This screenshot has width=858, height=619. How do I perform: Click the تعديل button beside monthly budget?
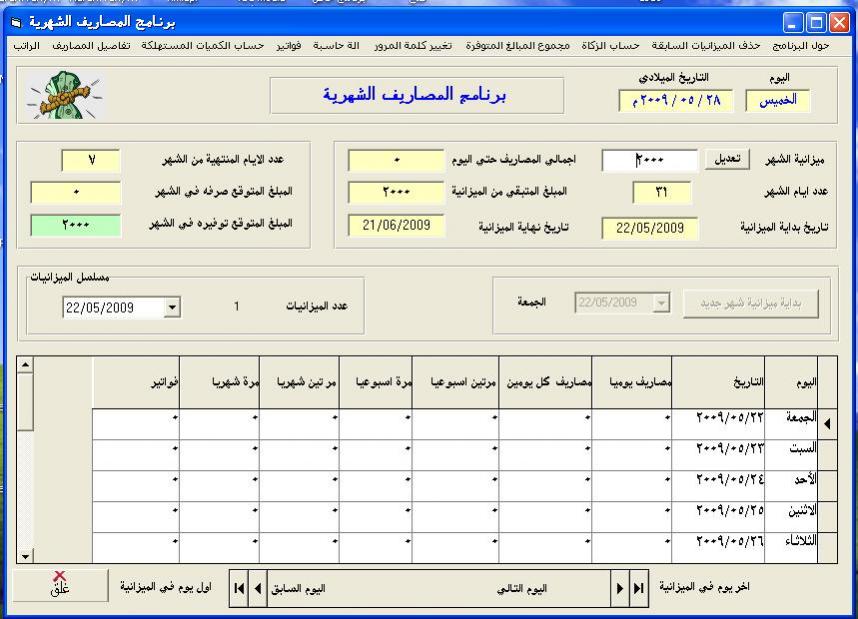point(727,159)
